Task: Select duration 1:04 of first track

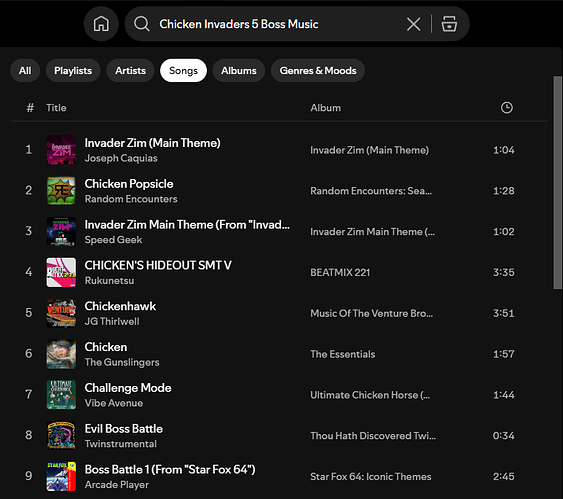Action: pyautogui.click(x=504, y=150)
